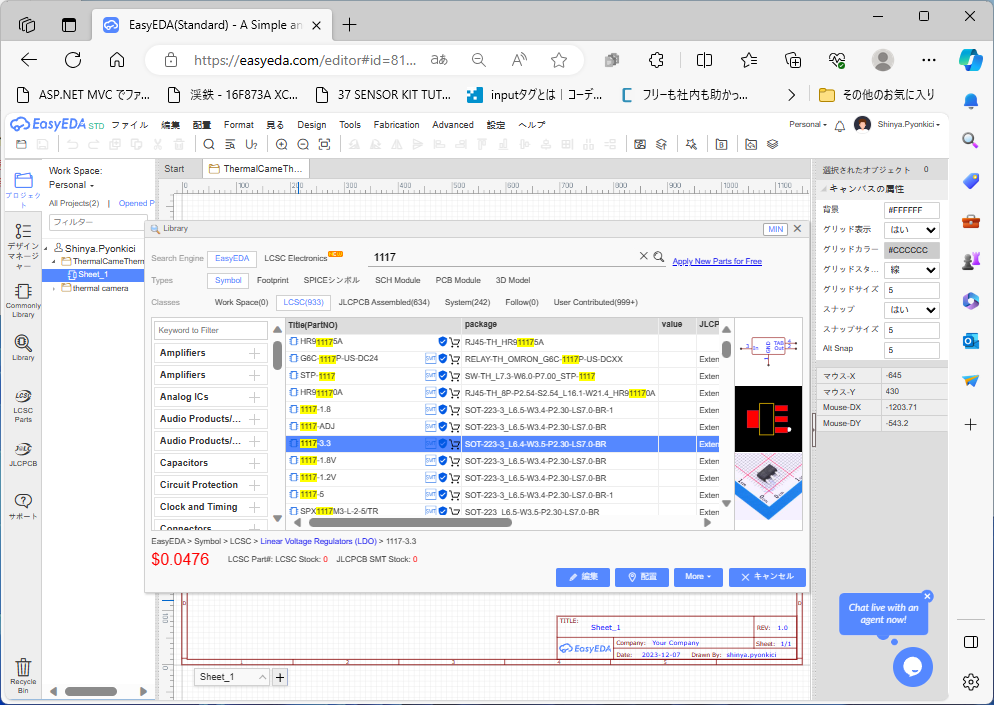Screen dimensions: 994x705
Task: Click the Edit (編集) button in dialog
Action: (x=583, y=577)
